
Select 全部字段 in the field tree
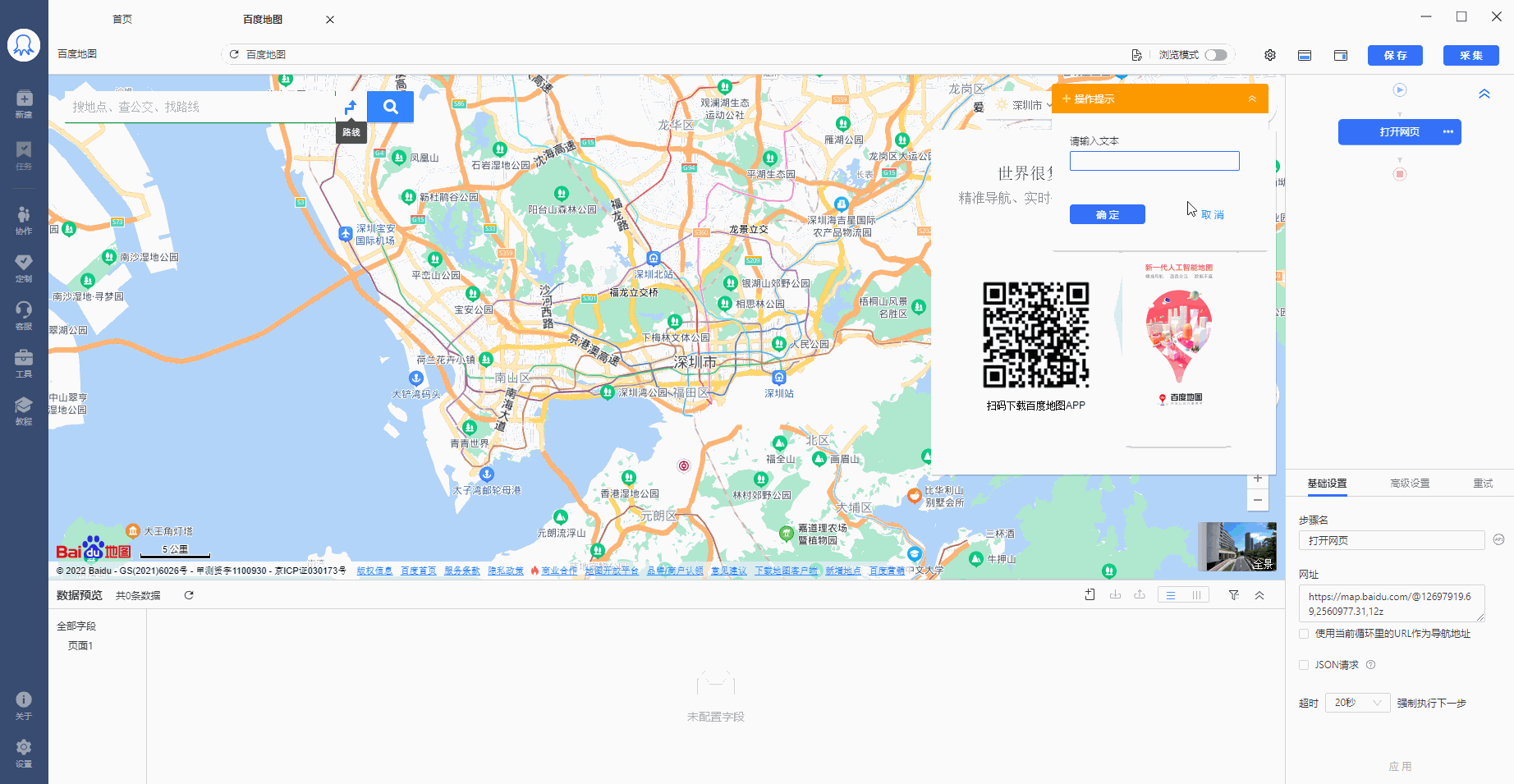pos(76,626)
